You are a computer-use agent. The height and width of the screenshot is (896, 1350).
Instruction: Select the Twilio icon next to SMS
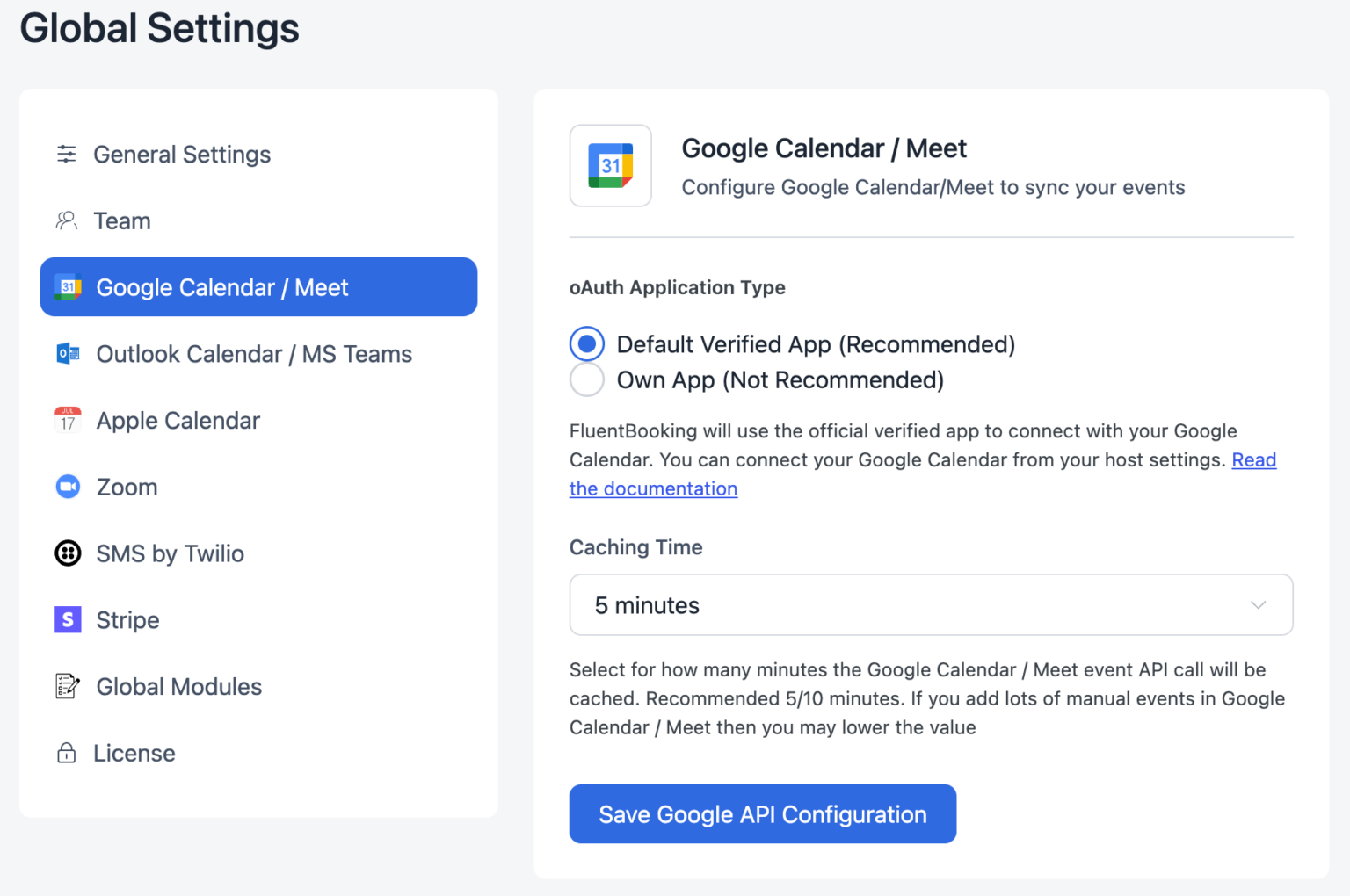(x=67, y=553)
